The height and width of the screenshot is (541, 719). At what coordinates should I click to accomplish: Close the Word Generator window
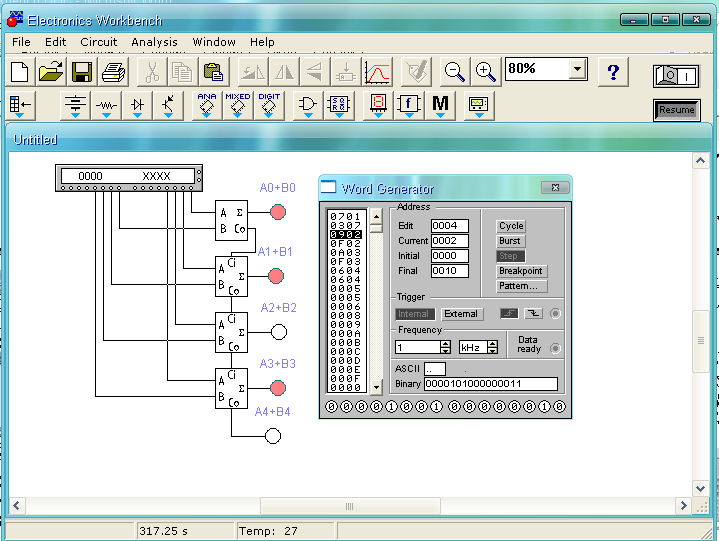[x=555, y=188]
